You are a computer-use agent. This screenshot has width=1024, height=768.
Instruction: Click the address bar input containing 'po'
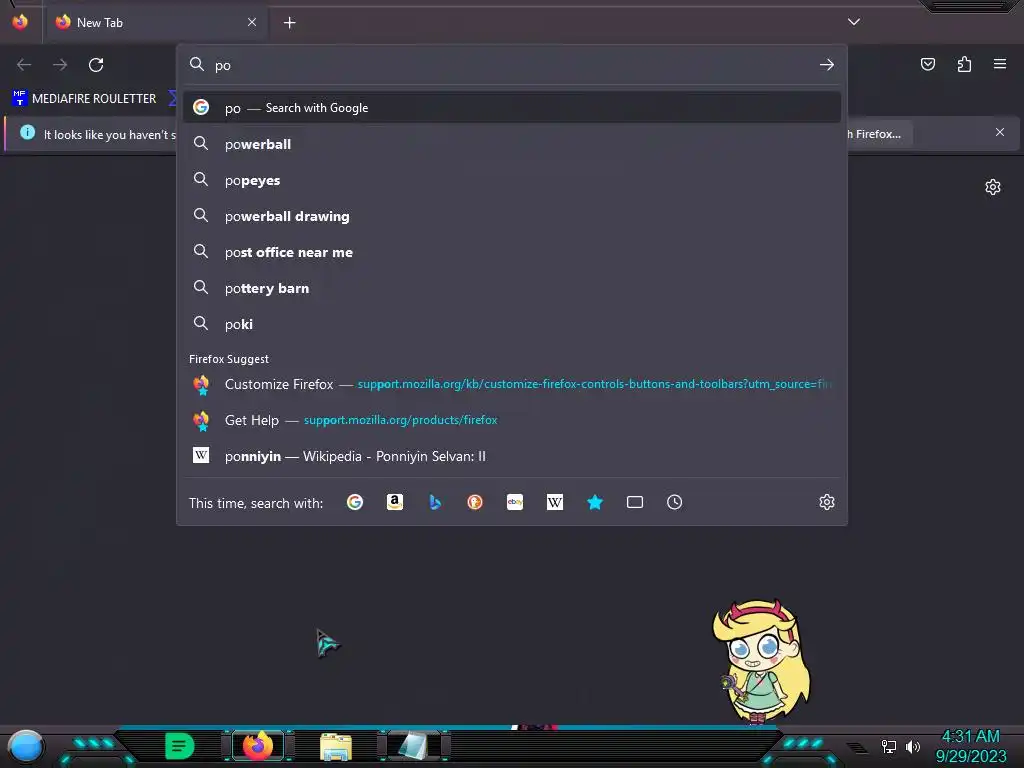pyautogui.click(x=513, y=65)
